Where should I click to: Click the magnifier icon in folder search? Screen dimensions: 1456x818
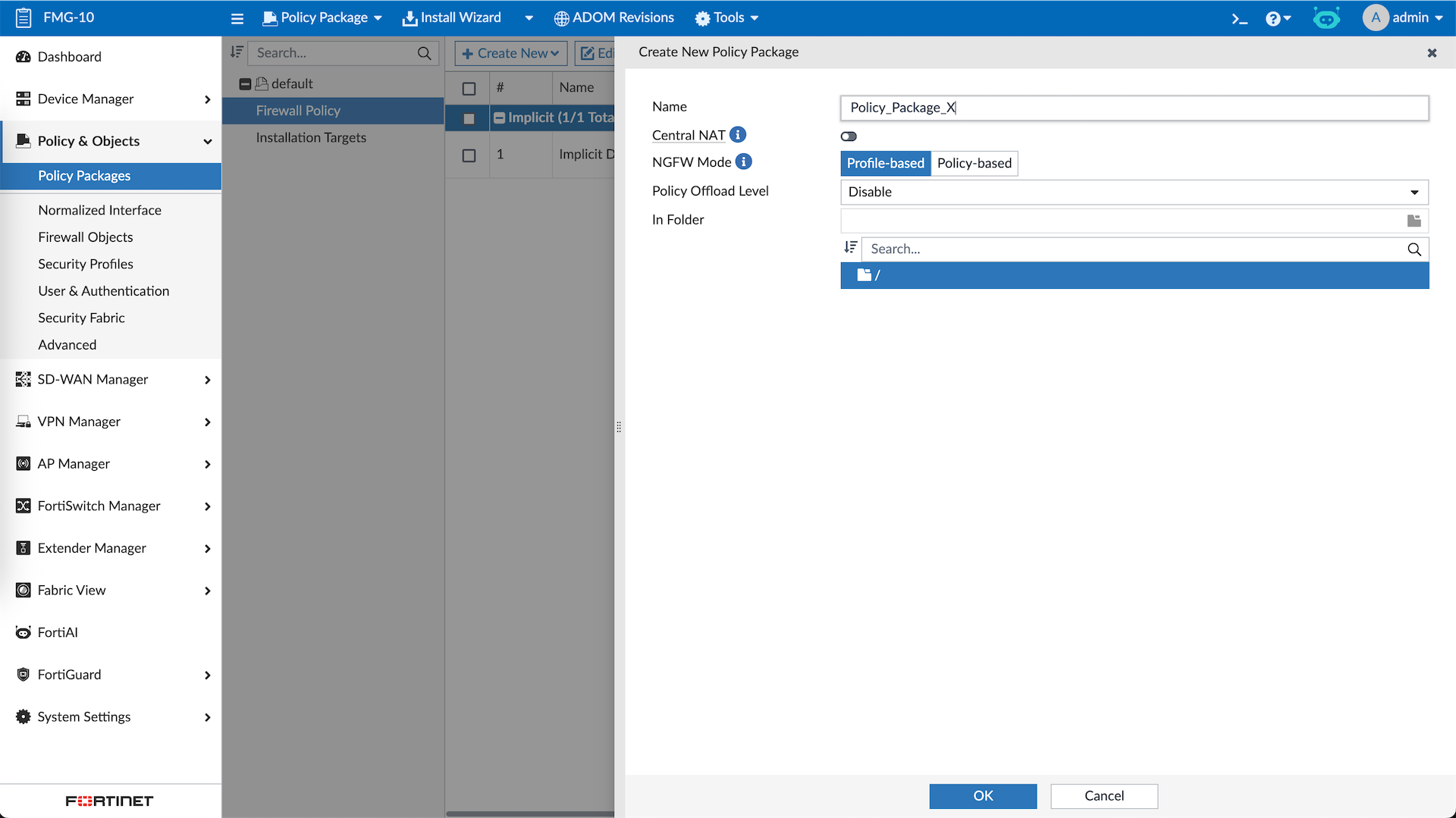click(1414, 249)
